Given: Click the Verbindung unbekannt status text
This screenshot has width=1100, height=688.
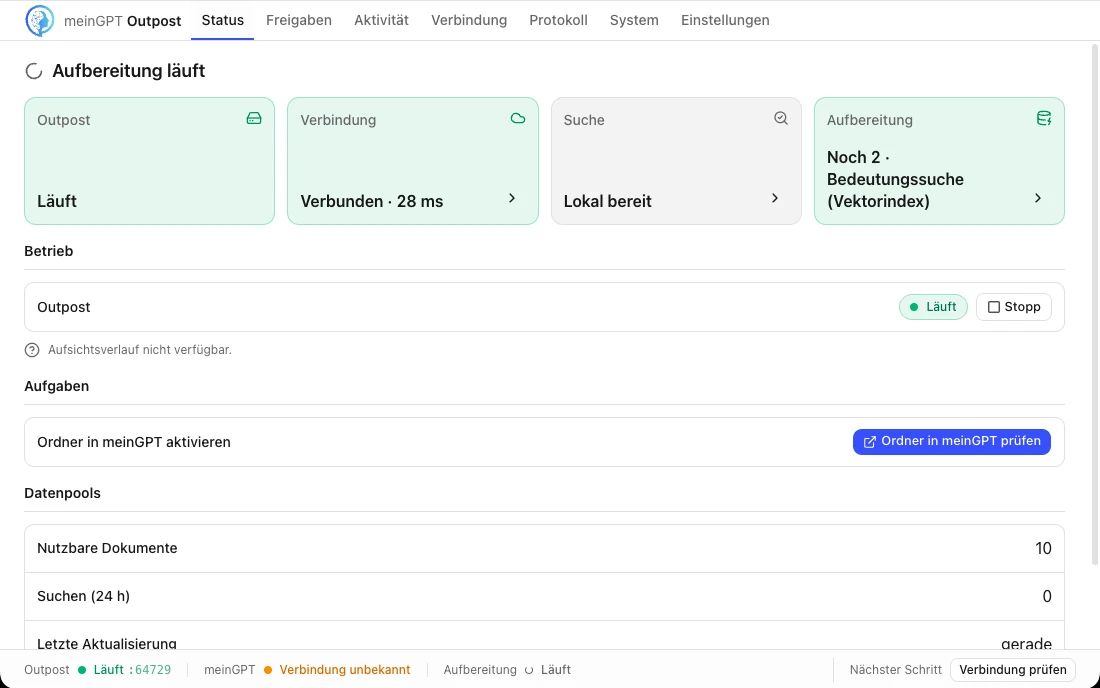Looking at the screenshot, I should (345, 670).
